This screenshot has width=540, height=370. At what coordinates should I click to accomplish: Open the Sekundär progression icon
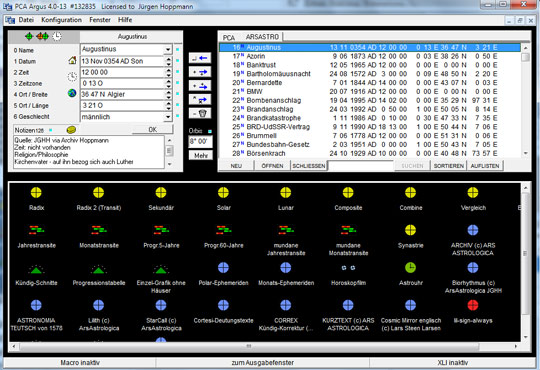coord(161,193)
